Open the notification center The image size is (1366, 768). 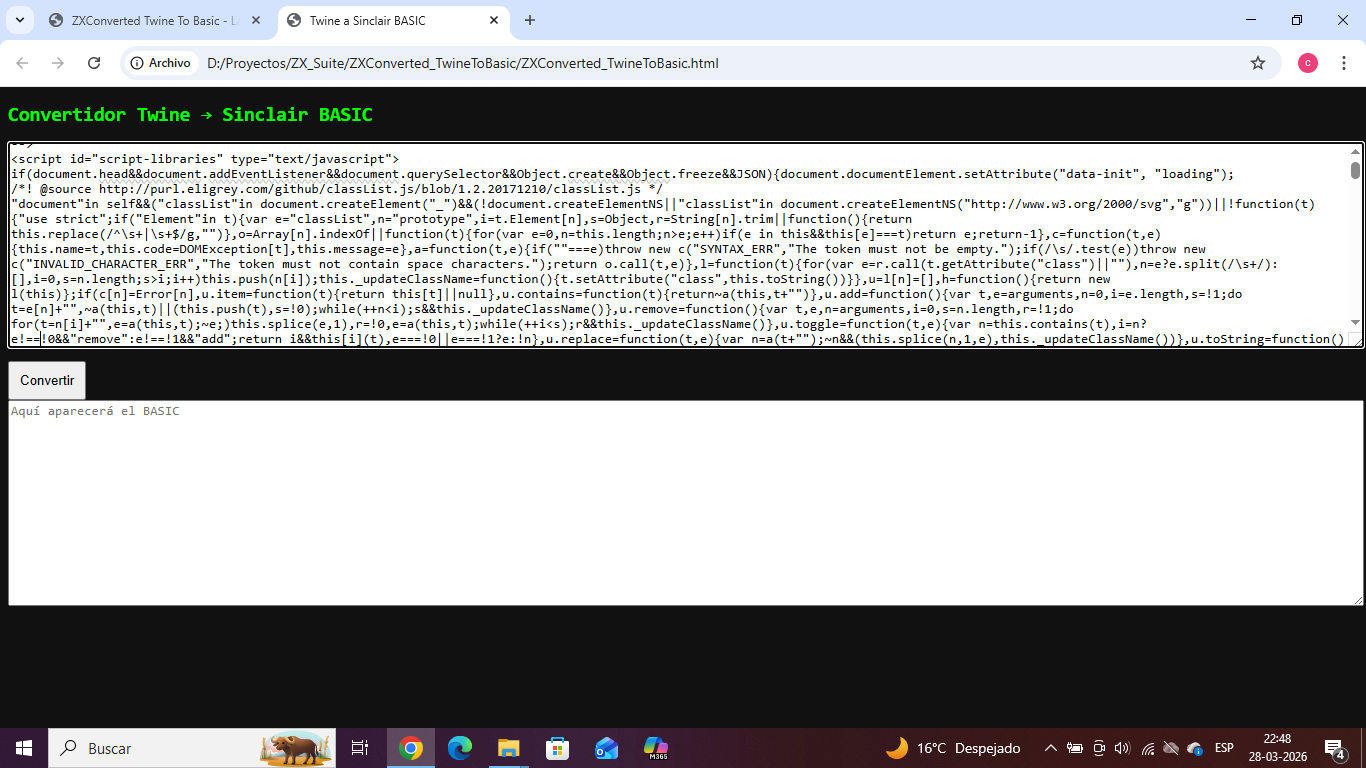click(1334, 748)
